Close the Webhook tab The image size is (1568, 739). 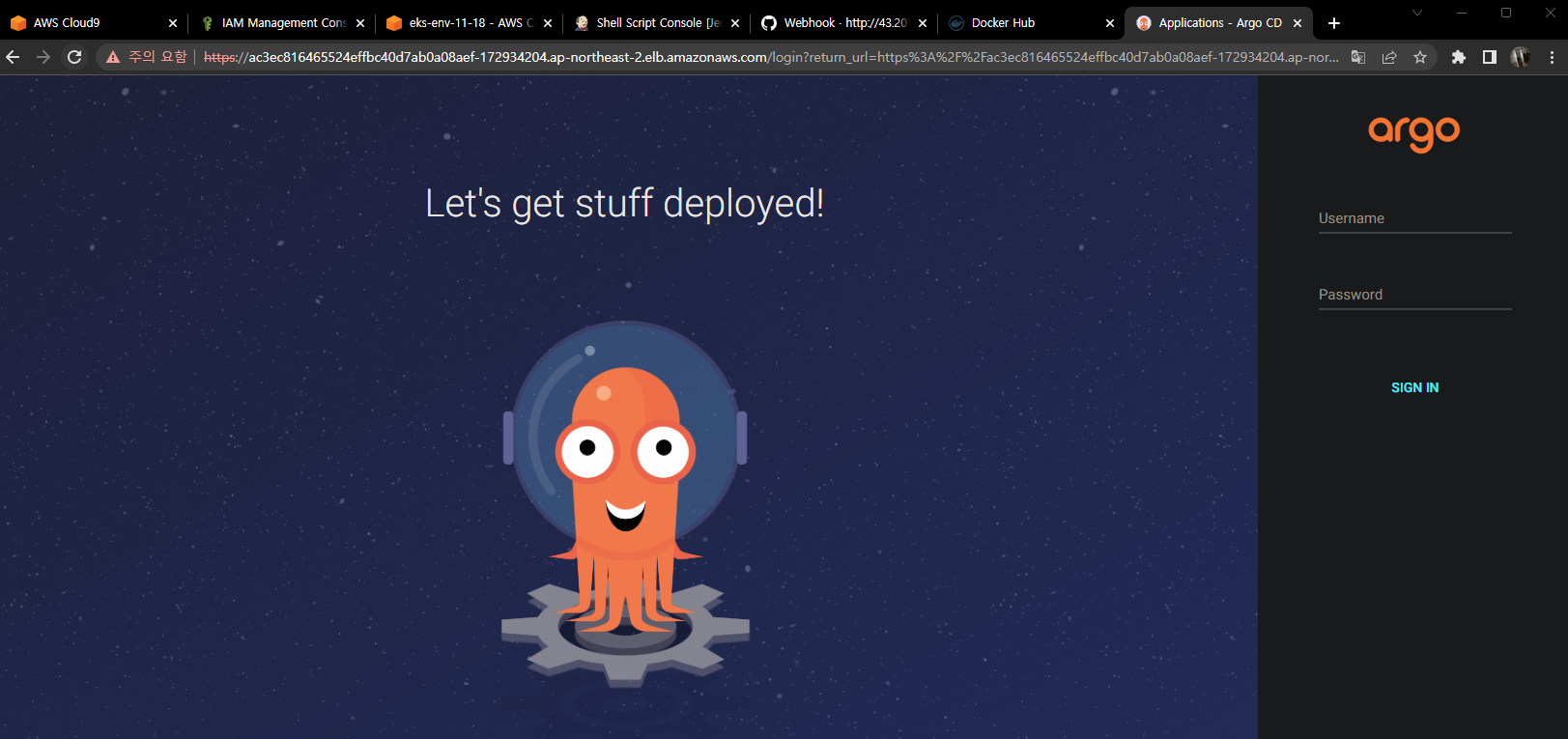[x=923, y=23]
